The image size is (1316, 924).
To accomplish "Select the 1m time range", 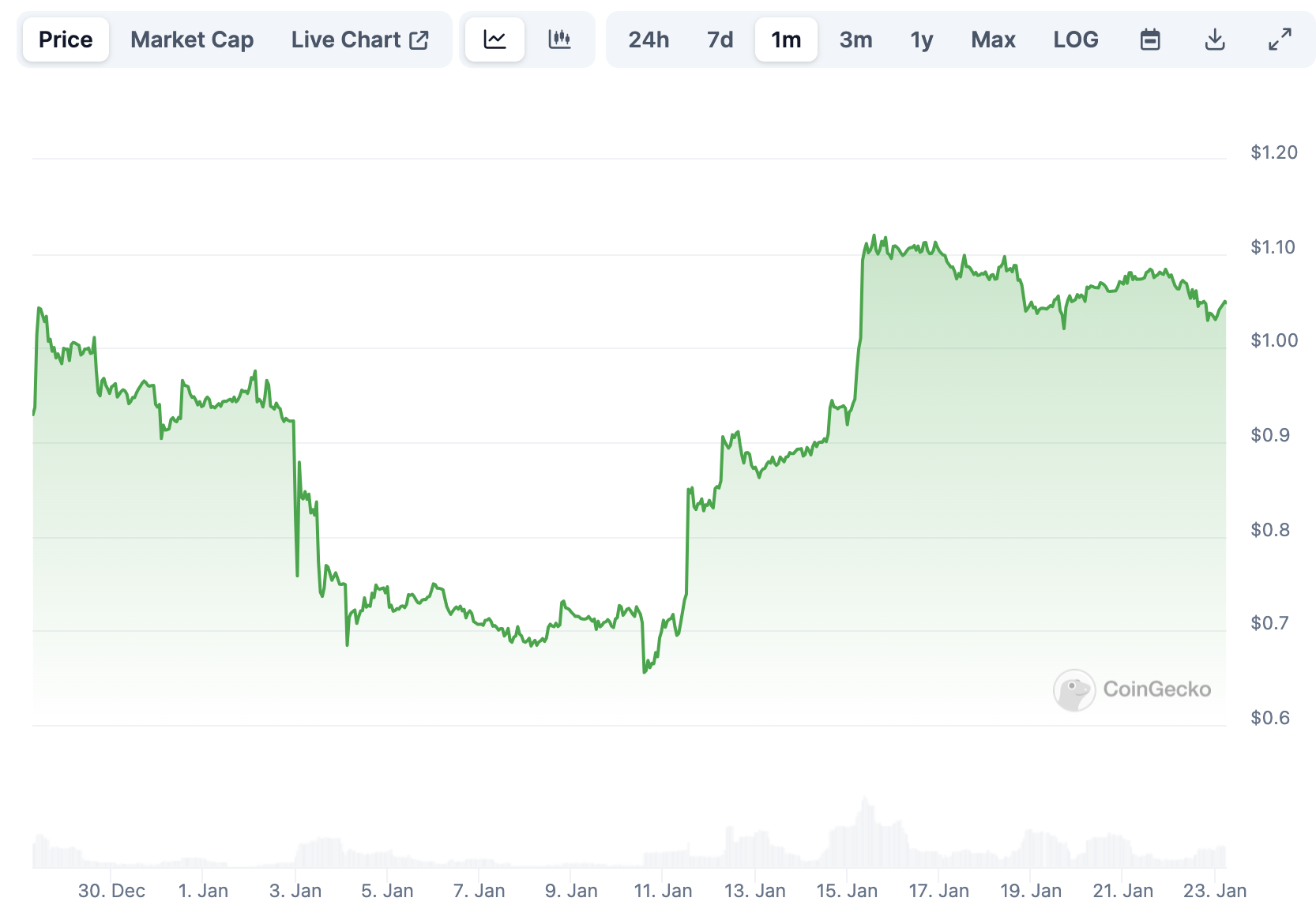I will pyautogui.click(x=786, y=39).
